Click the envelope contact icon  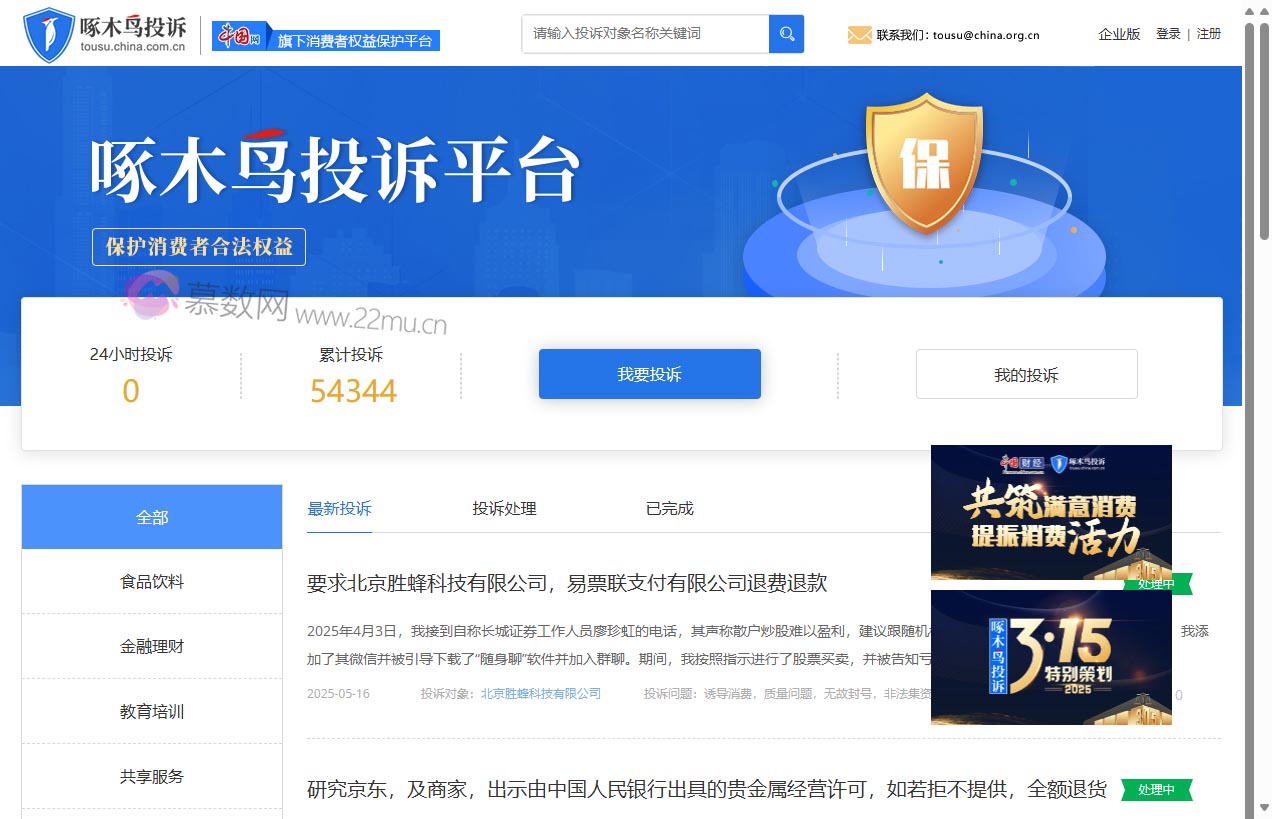coord(859,35)
